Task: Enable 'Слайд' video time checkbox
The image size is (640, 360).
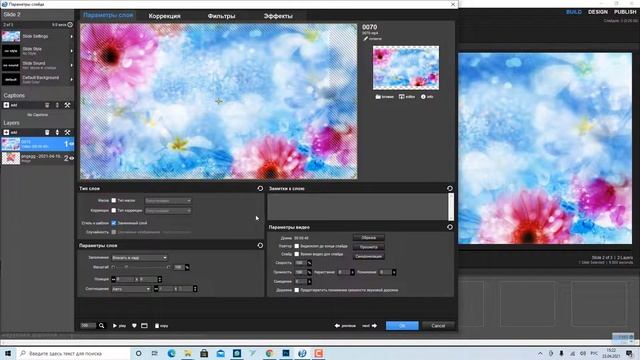Action: 297,254
